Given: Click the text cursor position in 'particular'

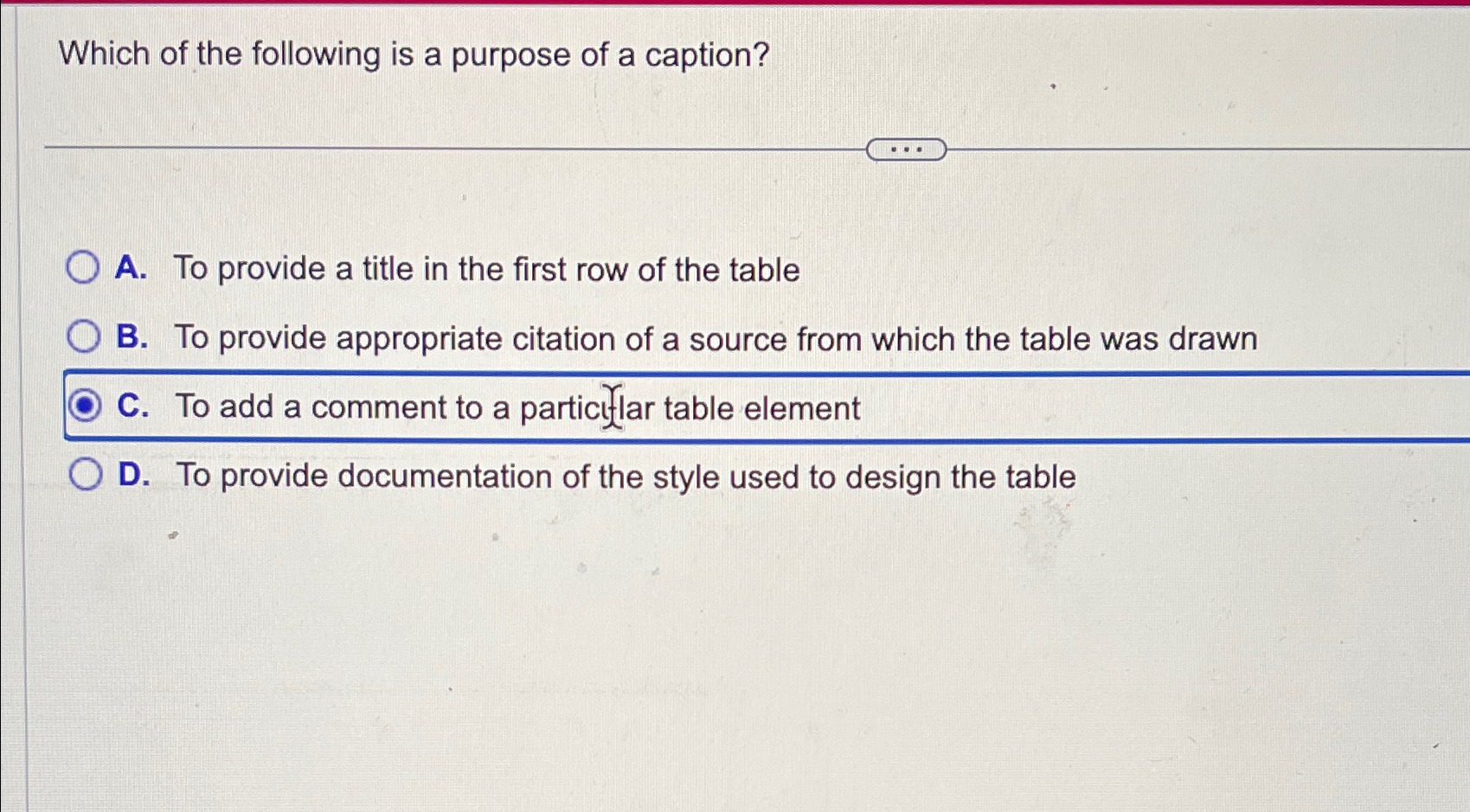Looking at the screenshot, I should [x=612, y=406].
